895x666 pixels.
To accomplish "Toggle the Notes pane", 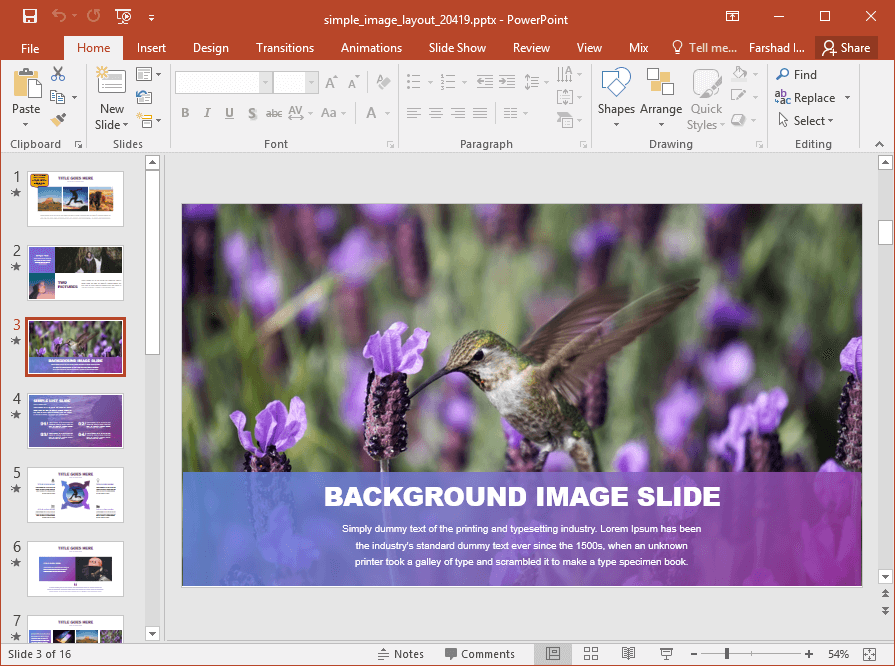I will click(x=400, y=654).
